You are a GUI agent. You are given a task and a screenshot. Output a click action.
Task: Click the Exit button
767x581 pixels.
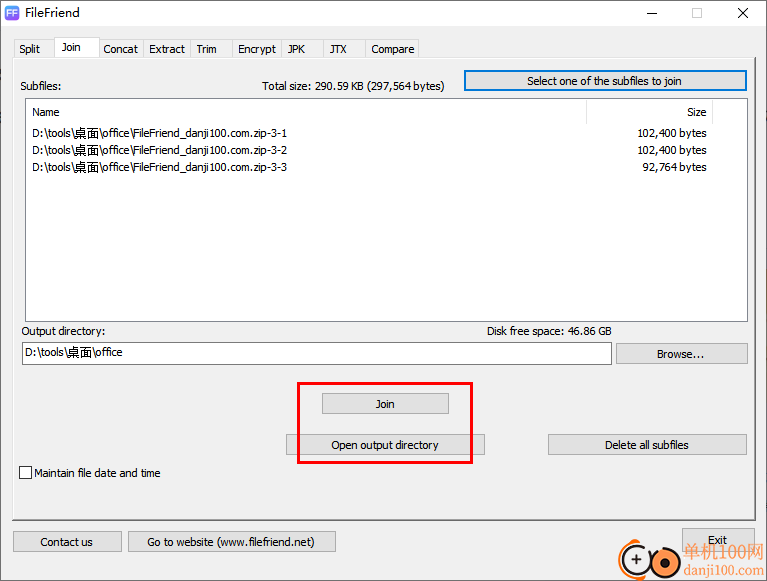(x=718, y=539)
